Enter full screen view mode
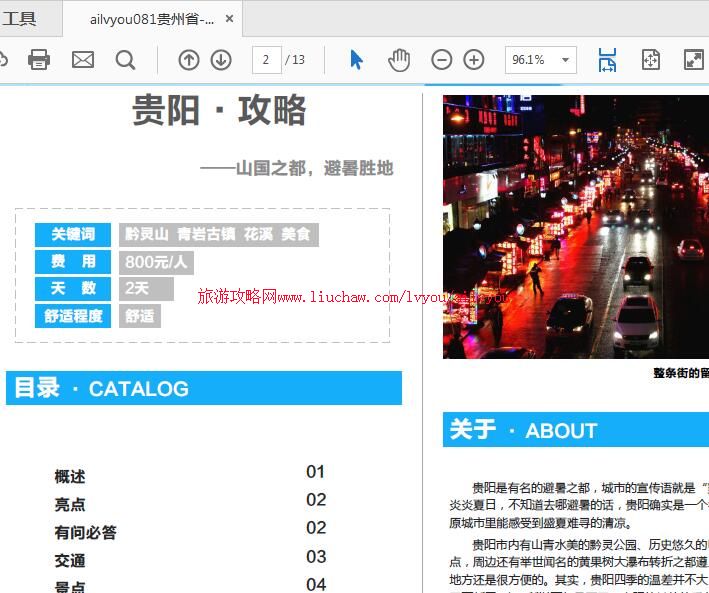 pos(693,60)
